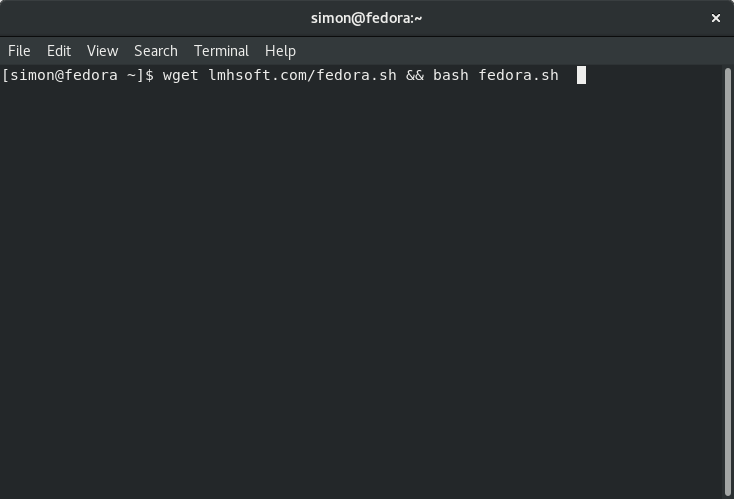Open the Terminal menu

(221, 51)
